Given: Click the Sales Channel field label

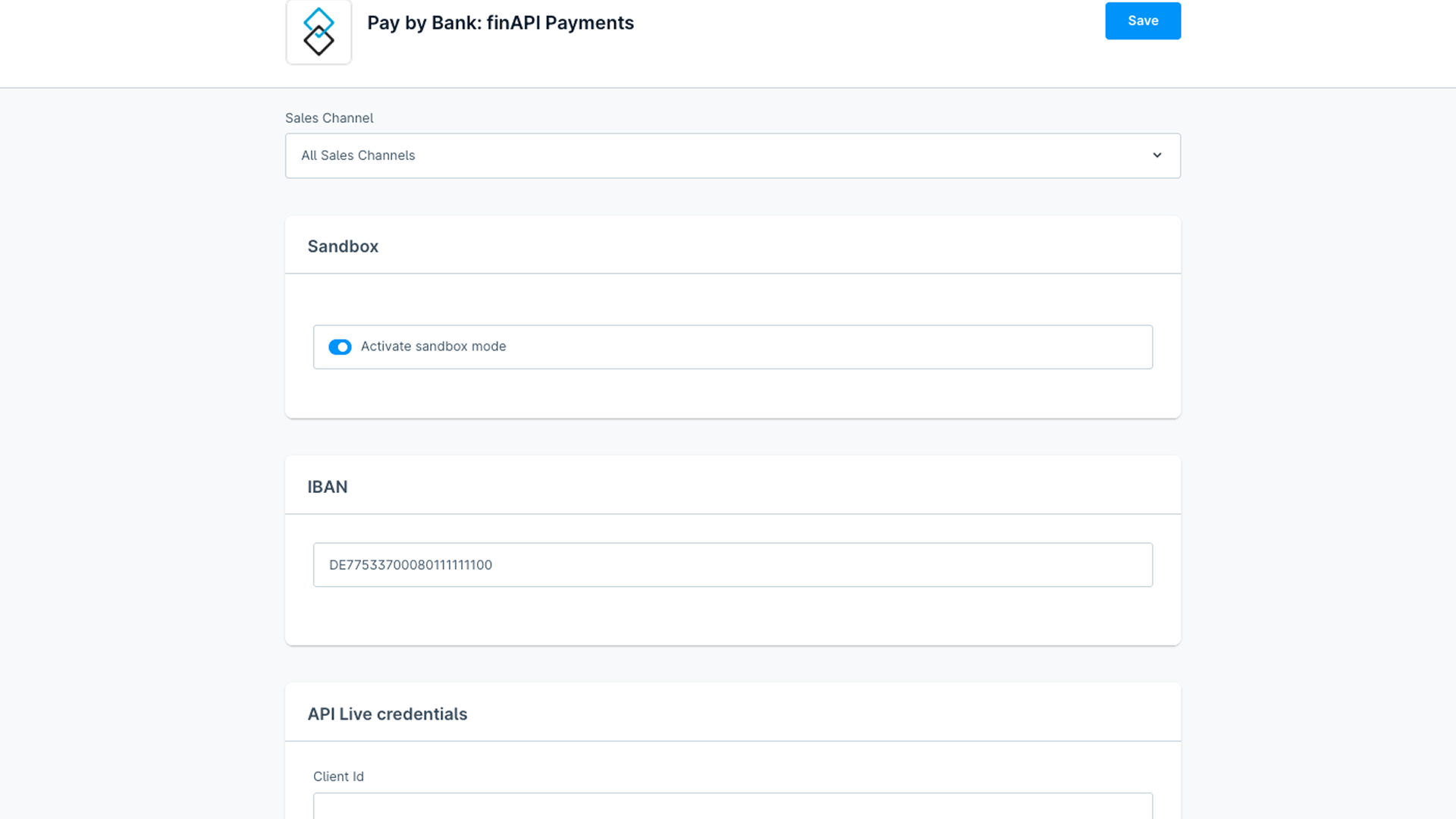Looking at the screenshot, I should point(329,118).
